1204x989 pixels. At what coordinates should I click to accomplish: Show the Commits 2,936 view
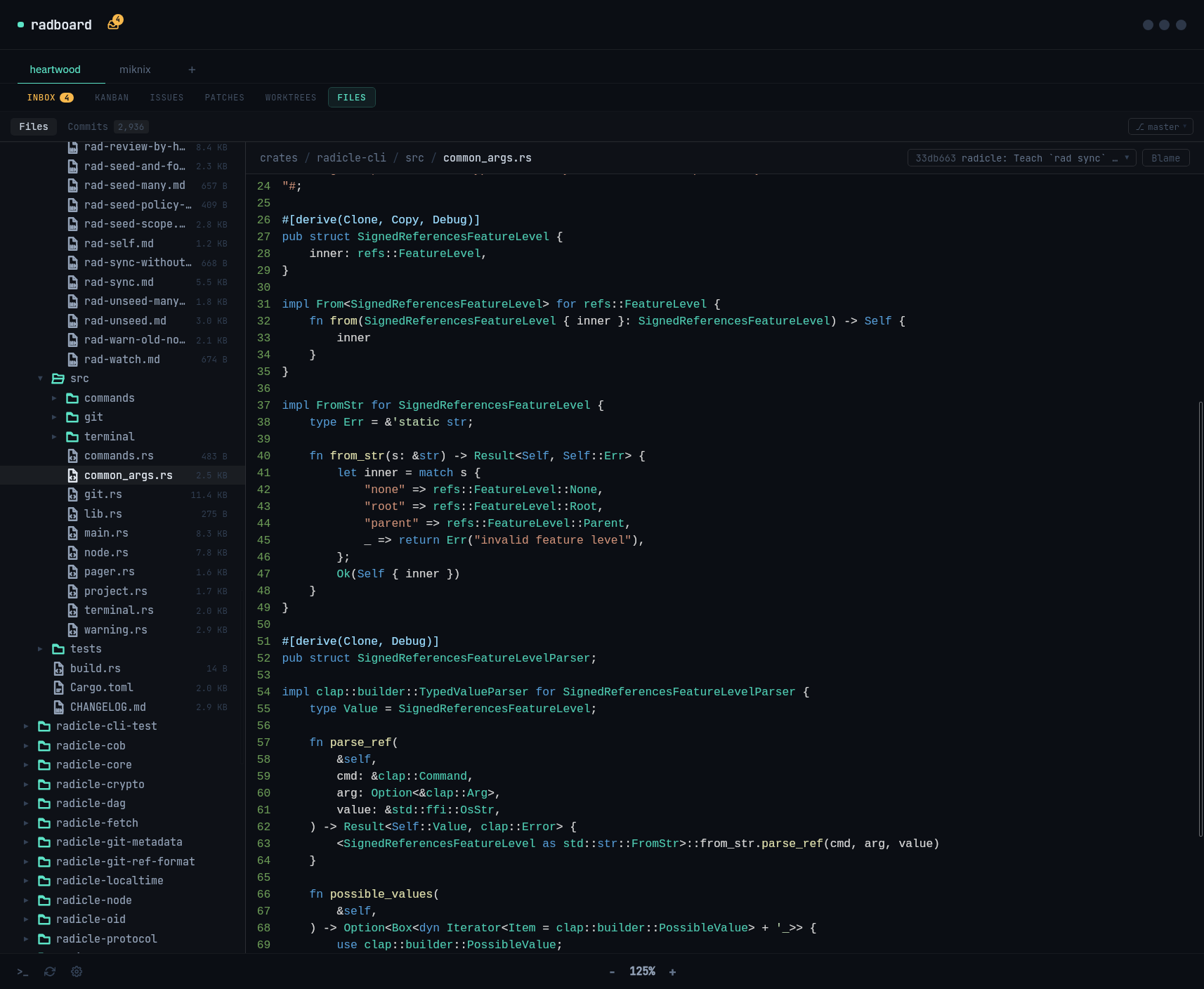107,127
